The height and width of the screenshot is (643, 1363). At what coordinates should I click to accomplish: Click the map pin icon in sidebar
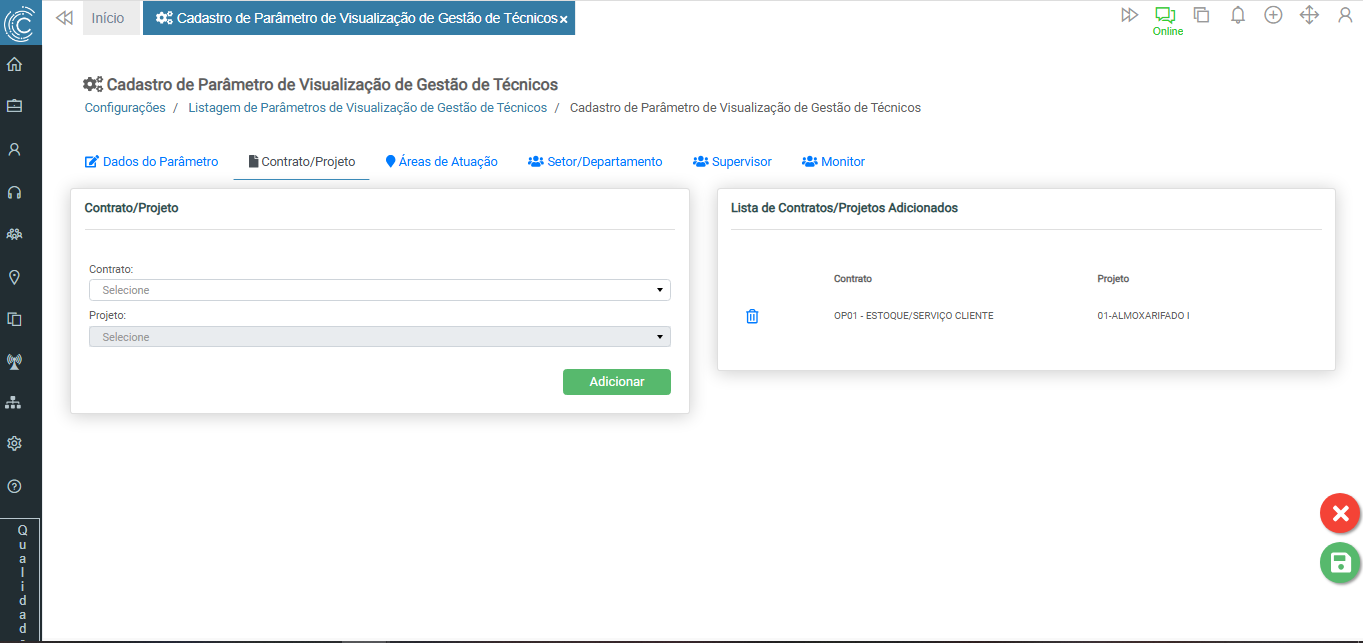(15, 277)
